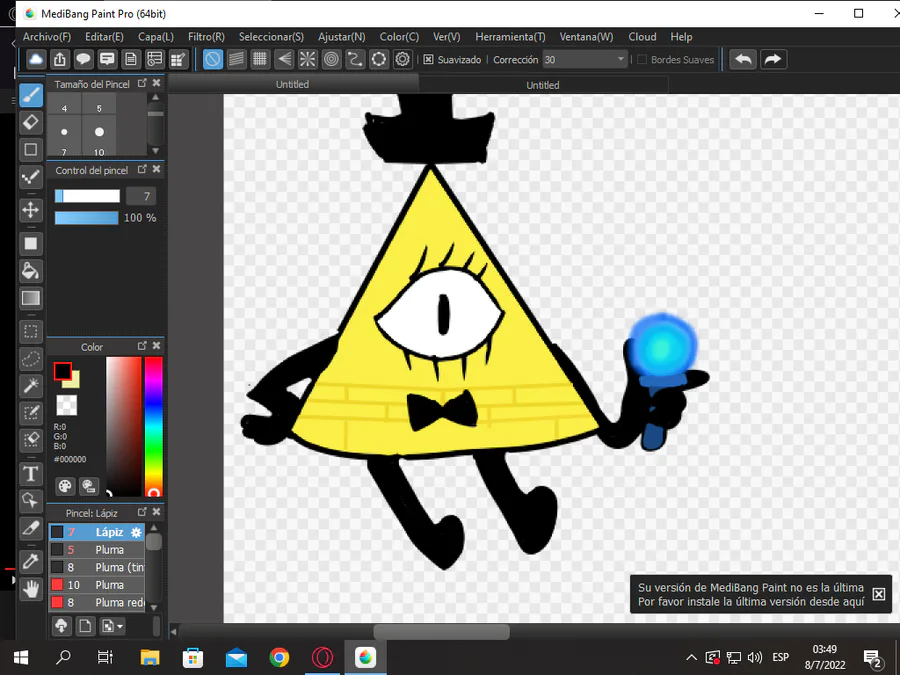Open the Corrección dropdown showing 30
Image resolution: width=900 pixels, height=675 pixels.
pos(584,60)
